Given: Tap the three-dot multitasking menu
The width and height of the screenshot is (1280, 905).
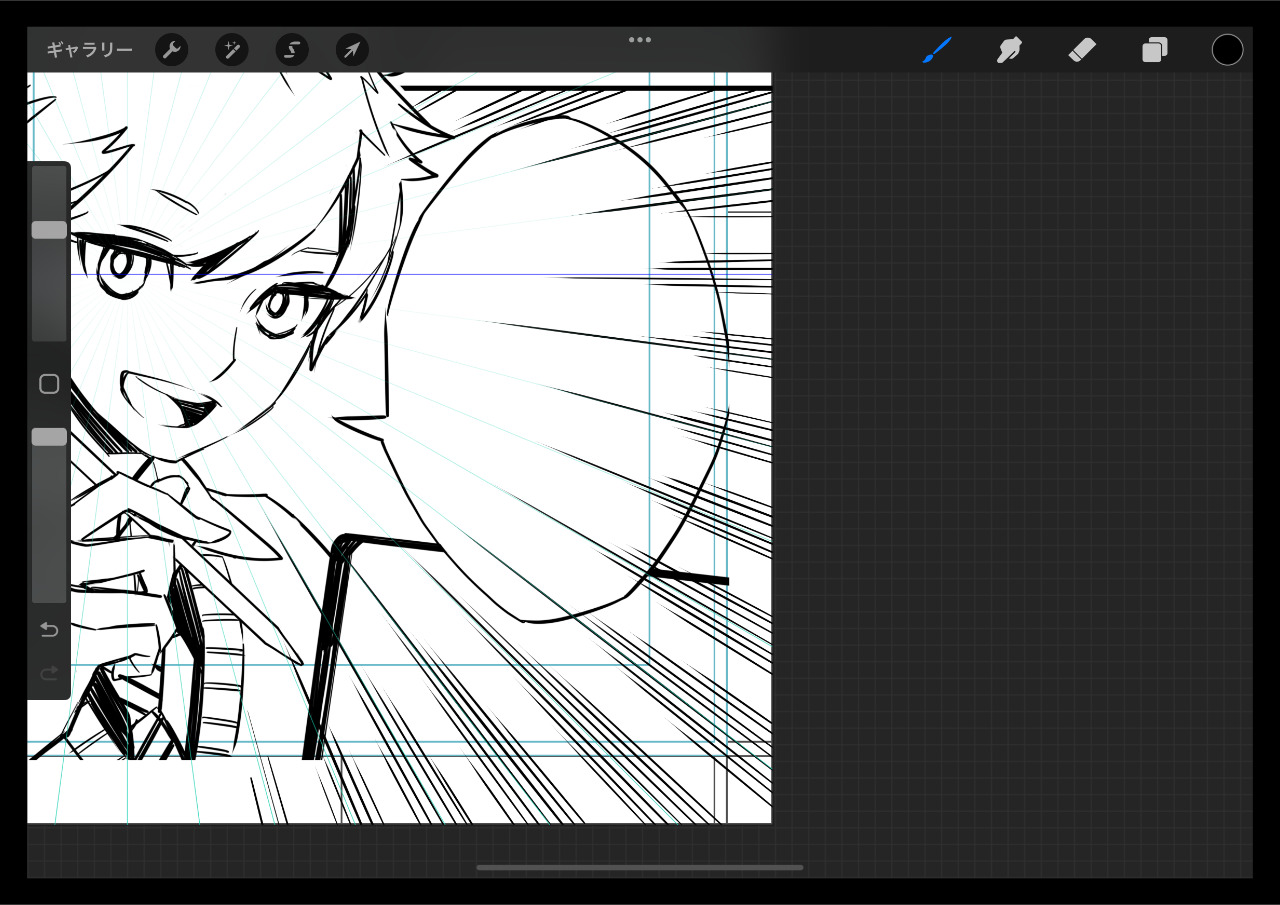Looking at the screenshot, I should 640,40.
